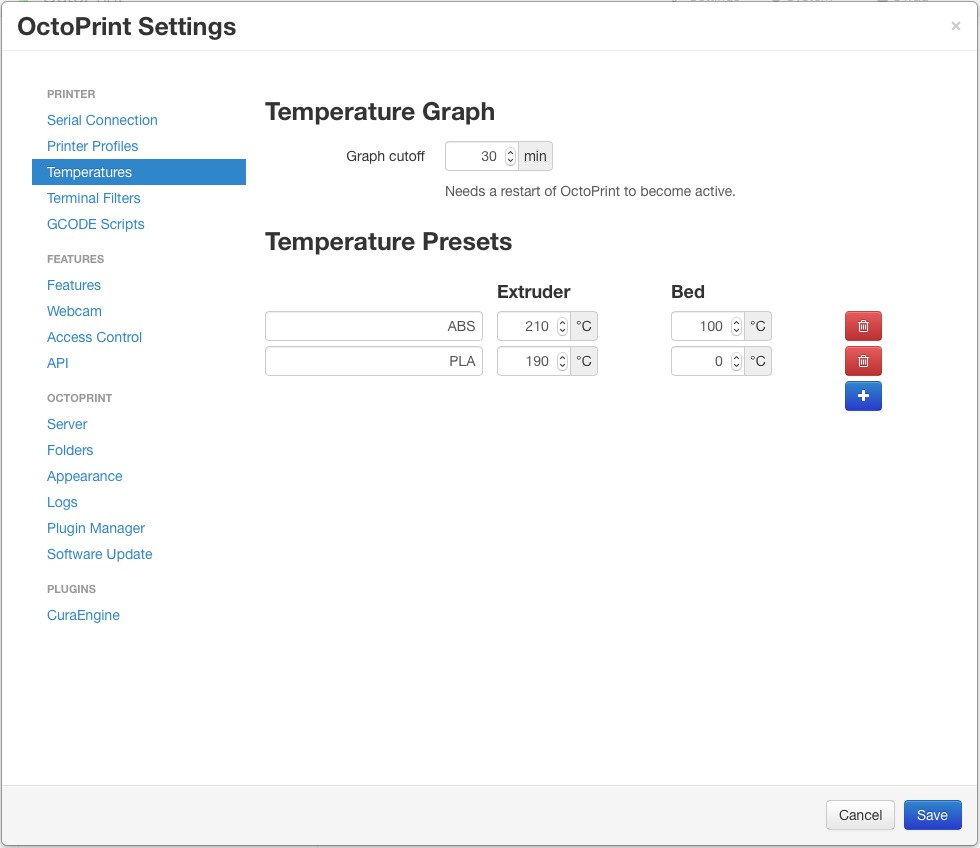Click the Graph cutoff label

pyautogui.click(x=385, y=156)
